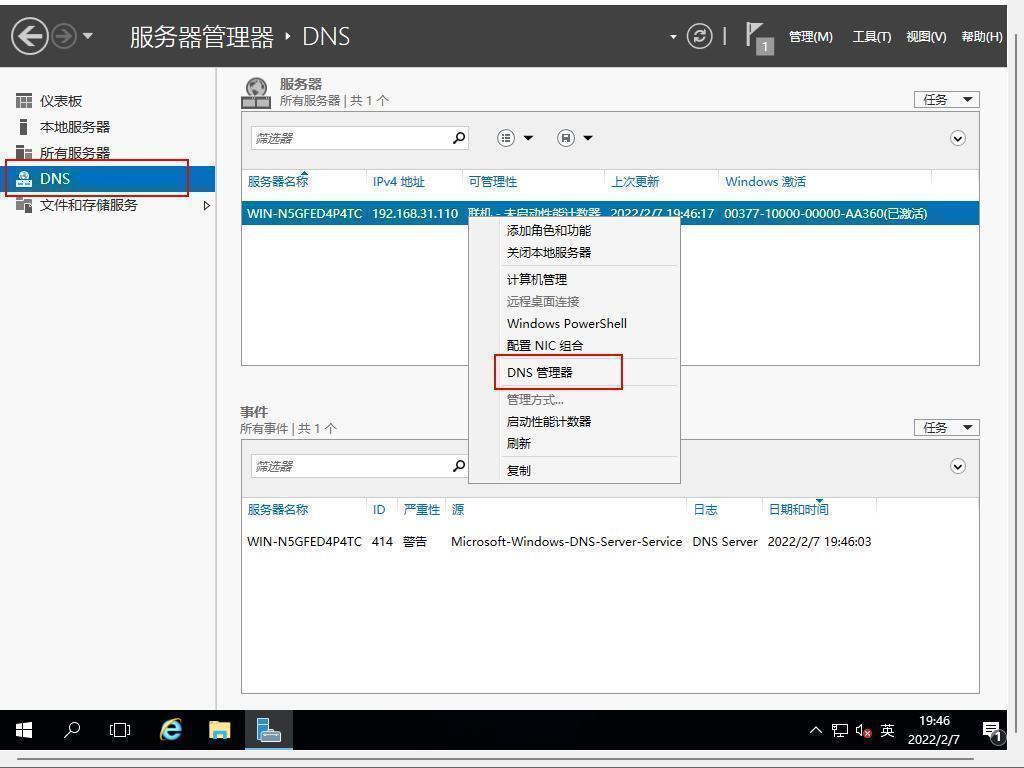Image resolution: width=1024 pixels, height=768 pixels.
Task: Show hidden tray icons chevron
Action: point(816,730)
